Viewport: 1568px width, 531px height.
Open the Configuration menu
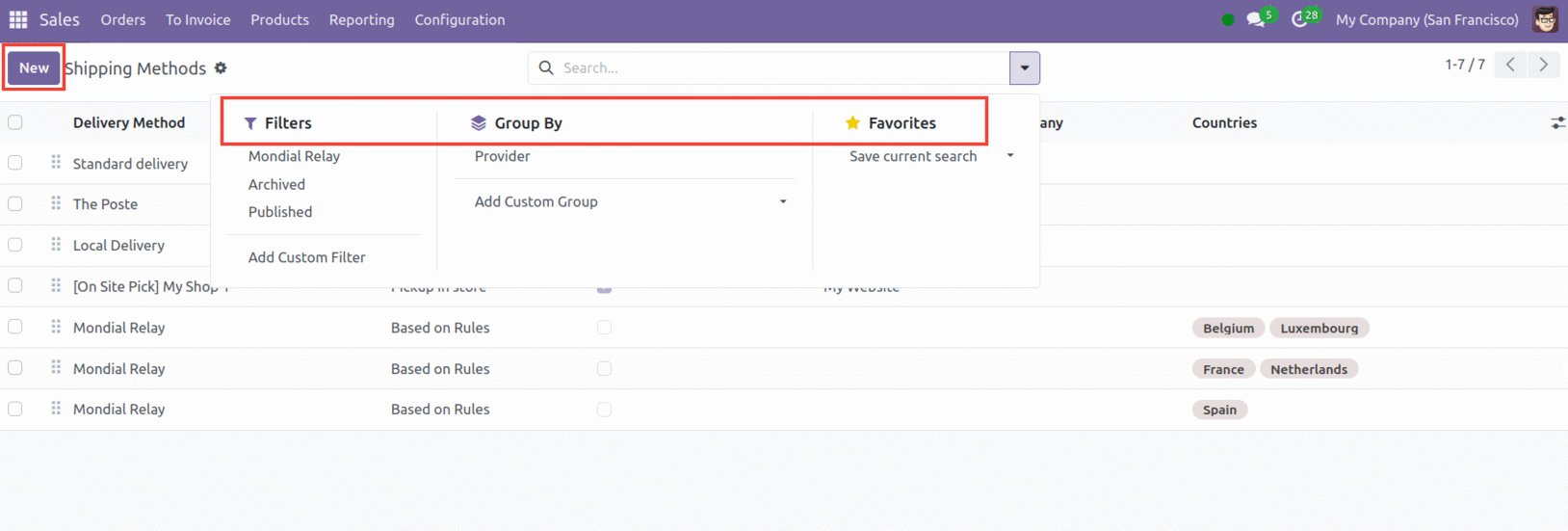(x=459, y=19)
